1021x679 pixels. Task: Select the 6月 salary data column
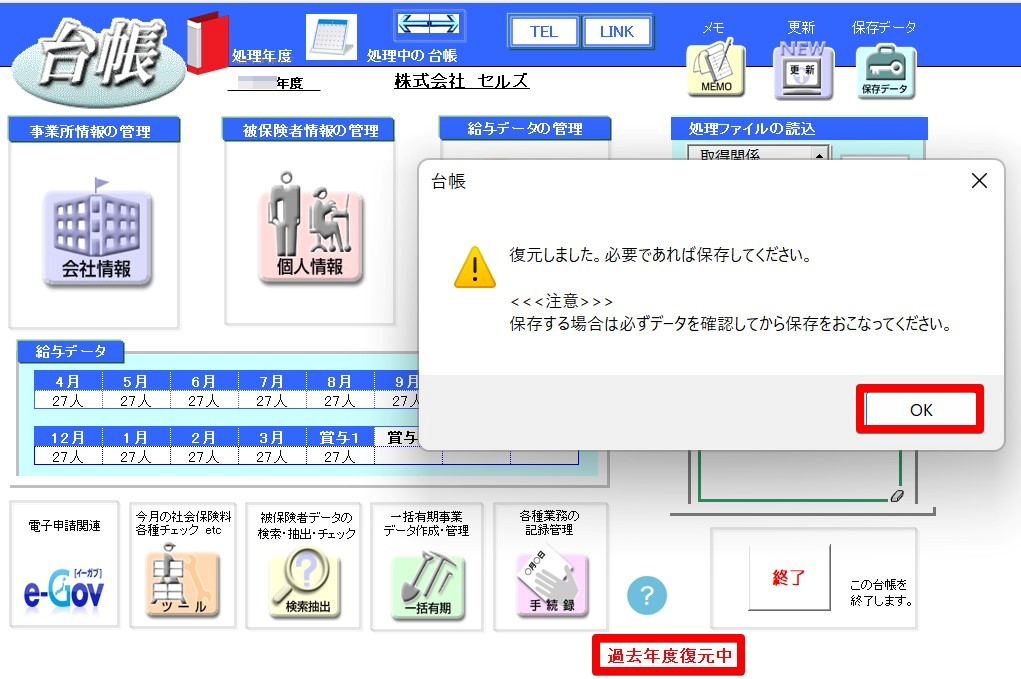(204, 381)
